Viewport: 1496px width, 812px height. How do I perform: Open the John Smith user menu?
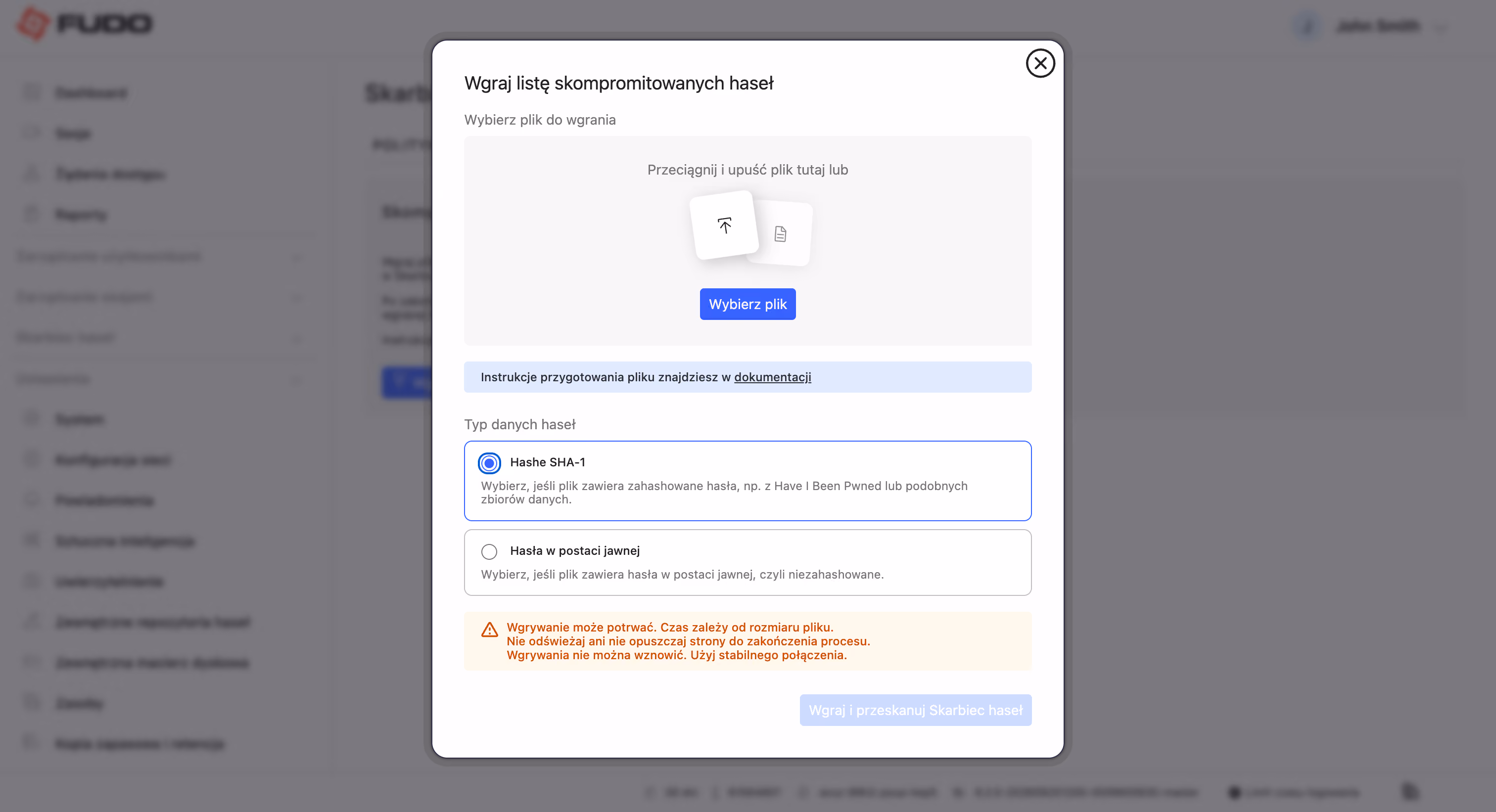pyautogui.click(x=1370, y=26)
